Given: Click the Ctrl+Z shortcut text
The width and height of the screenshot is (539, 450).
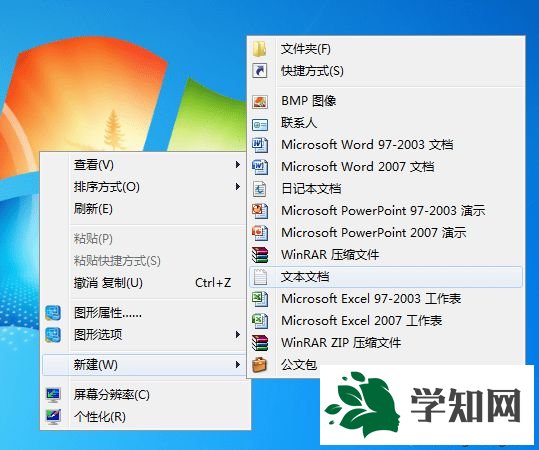Looking at the screenshot, I should 213,283.
